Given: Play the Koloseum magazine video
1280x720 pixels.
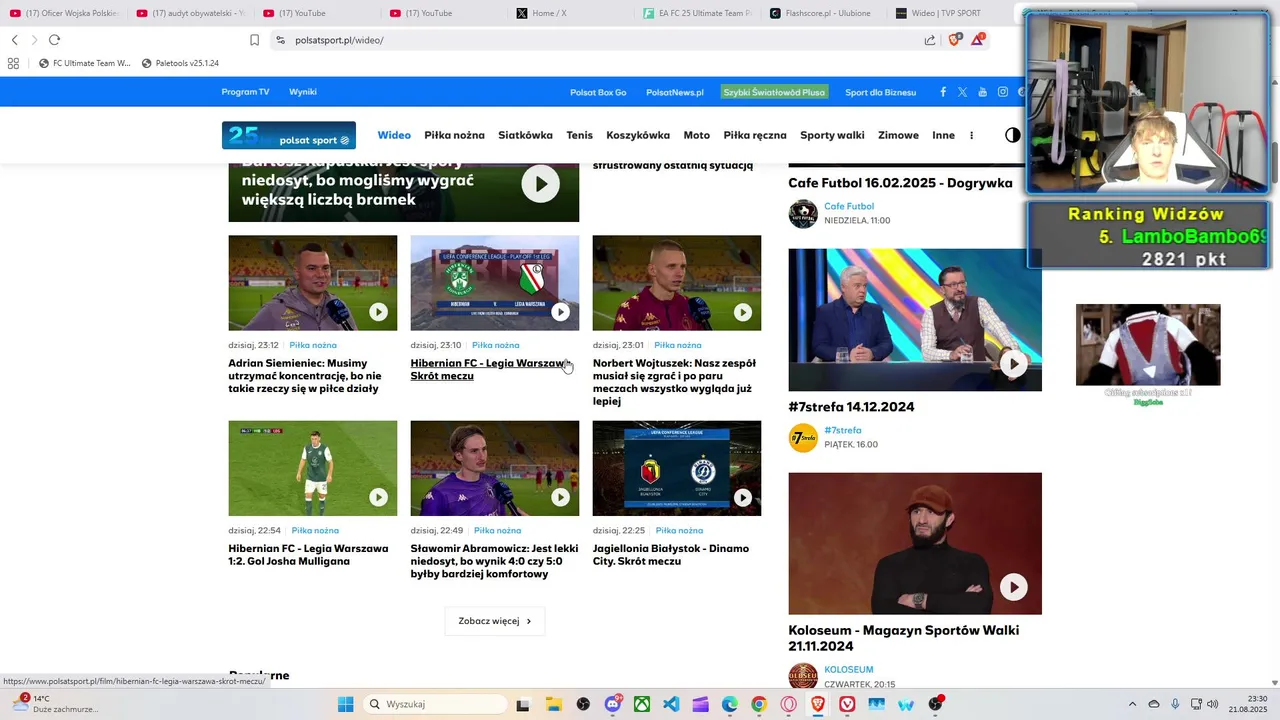Looking at the screenshot, I should 1014,587.
